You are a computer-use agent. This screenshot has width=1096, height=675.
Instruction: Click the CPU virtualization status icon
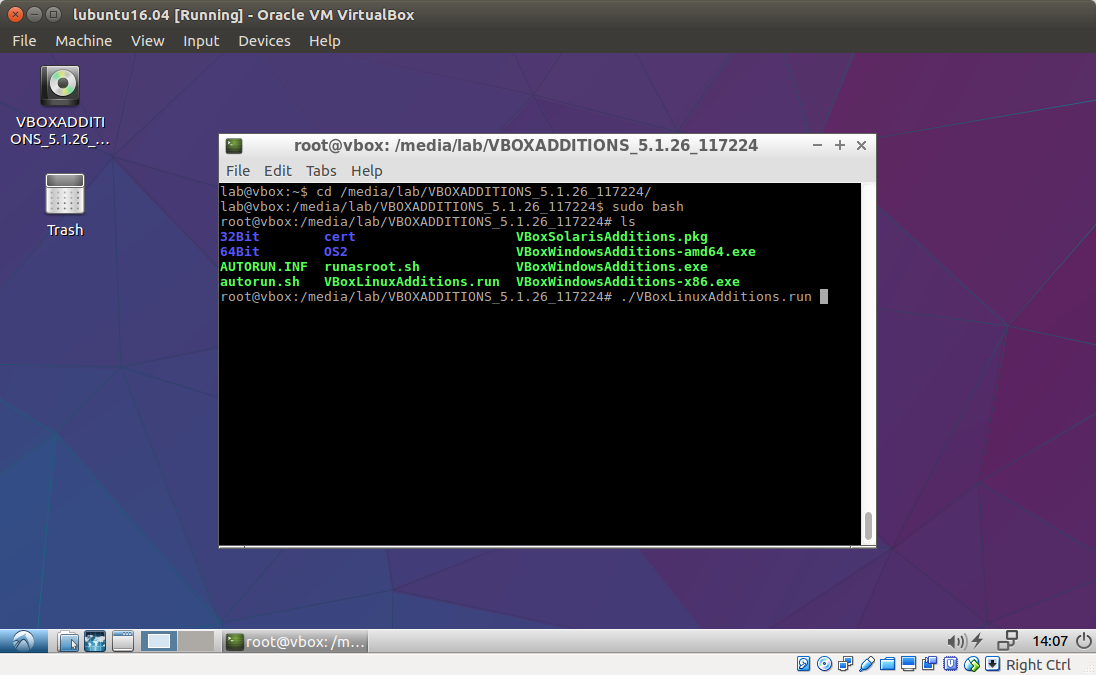point(951,664)
